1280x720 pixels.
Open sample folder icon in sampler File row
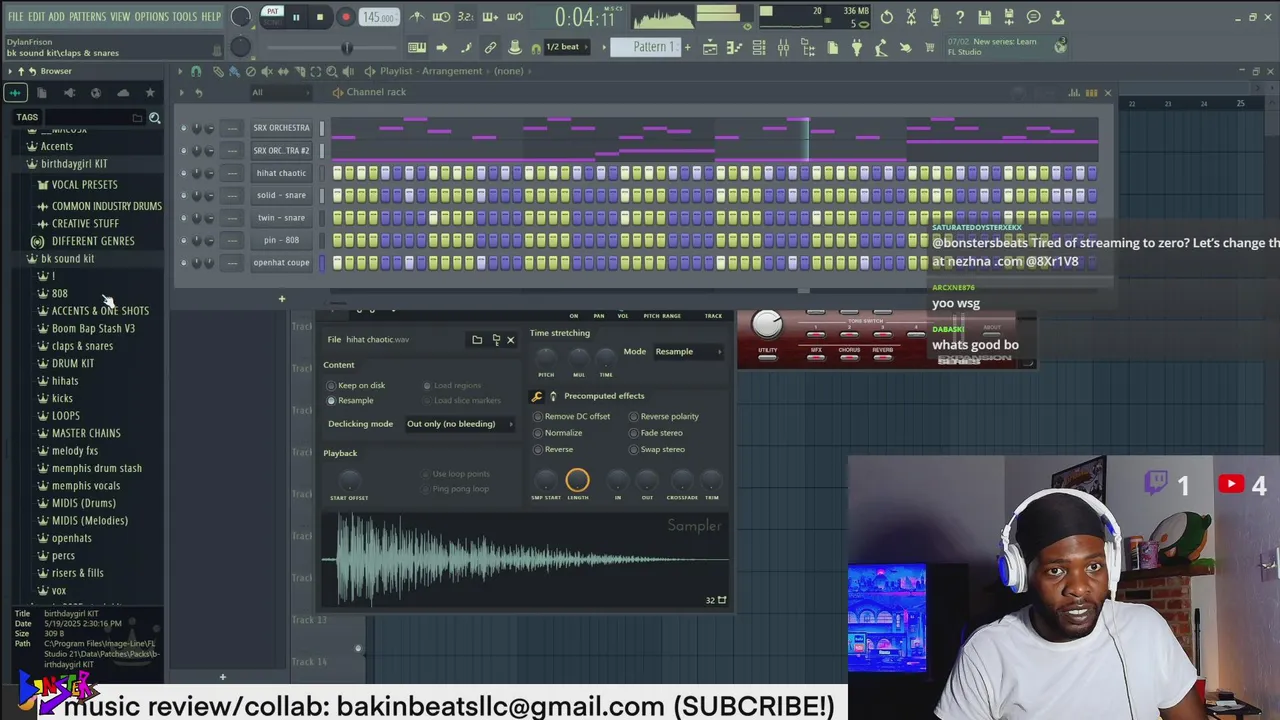click(477, 340)
